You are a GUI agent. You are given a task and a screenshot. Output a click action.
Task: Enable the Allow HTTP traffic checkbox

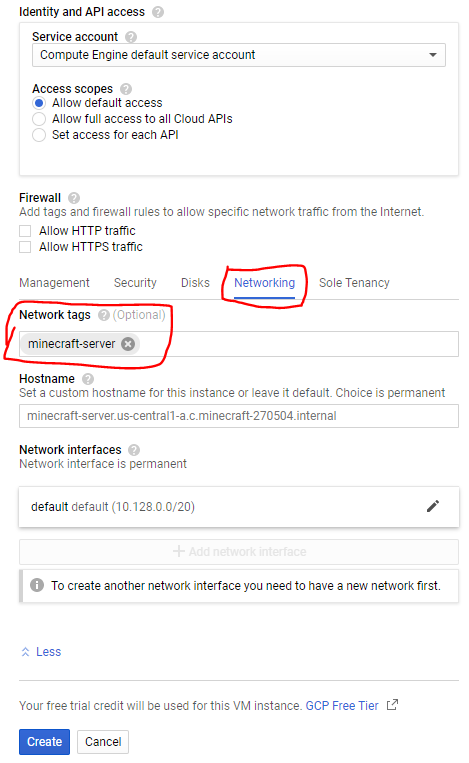point(25,231)
